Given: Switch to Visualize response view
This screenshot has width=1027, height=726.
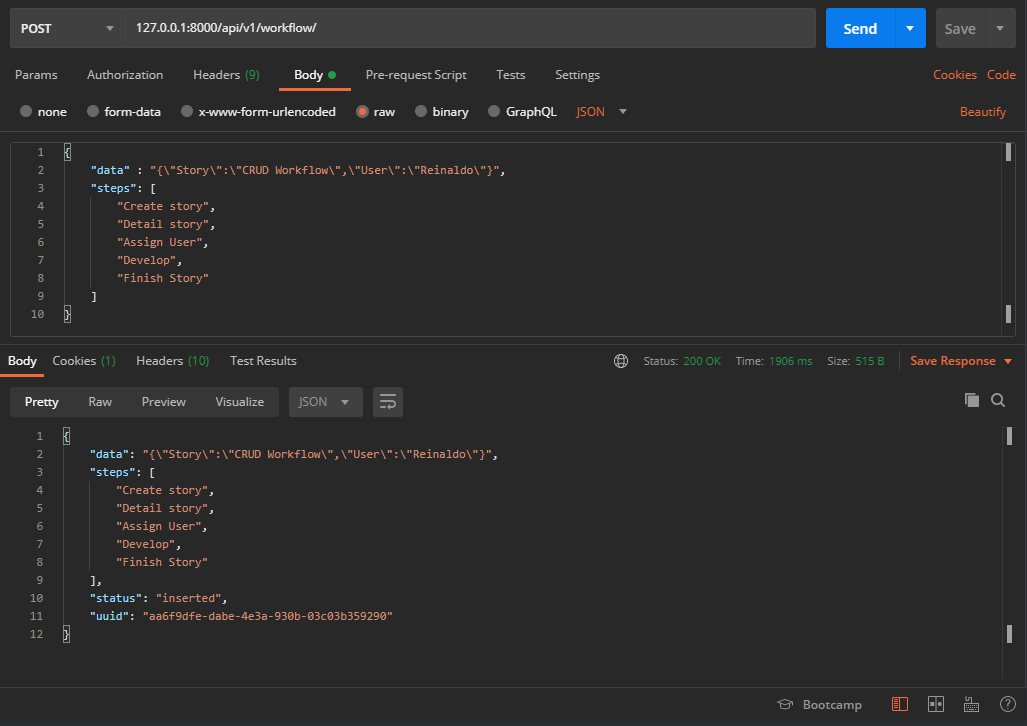Looking at the screenshot, I should pyautogui.click(x=240, y=402).
